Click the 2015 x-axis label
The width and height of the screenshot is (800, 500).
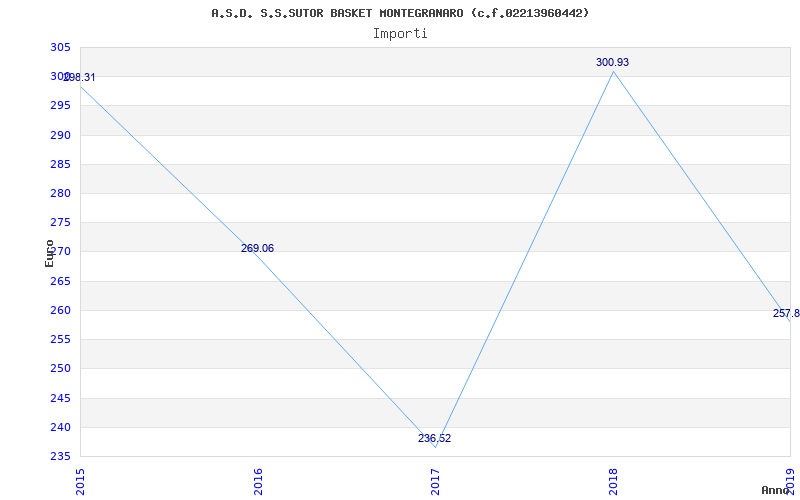[x=80, y=482]
